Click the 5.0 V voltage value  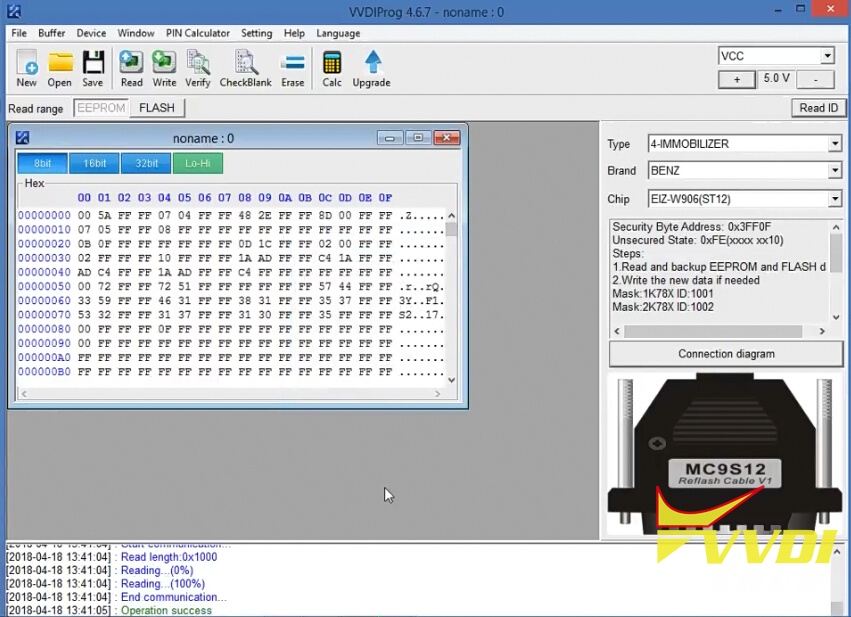776,78
